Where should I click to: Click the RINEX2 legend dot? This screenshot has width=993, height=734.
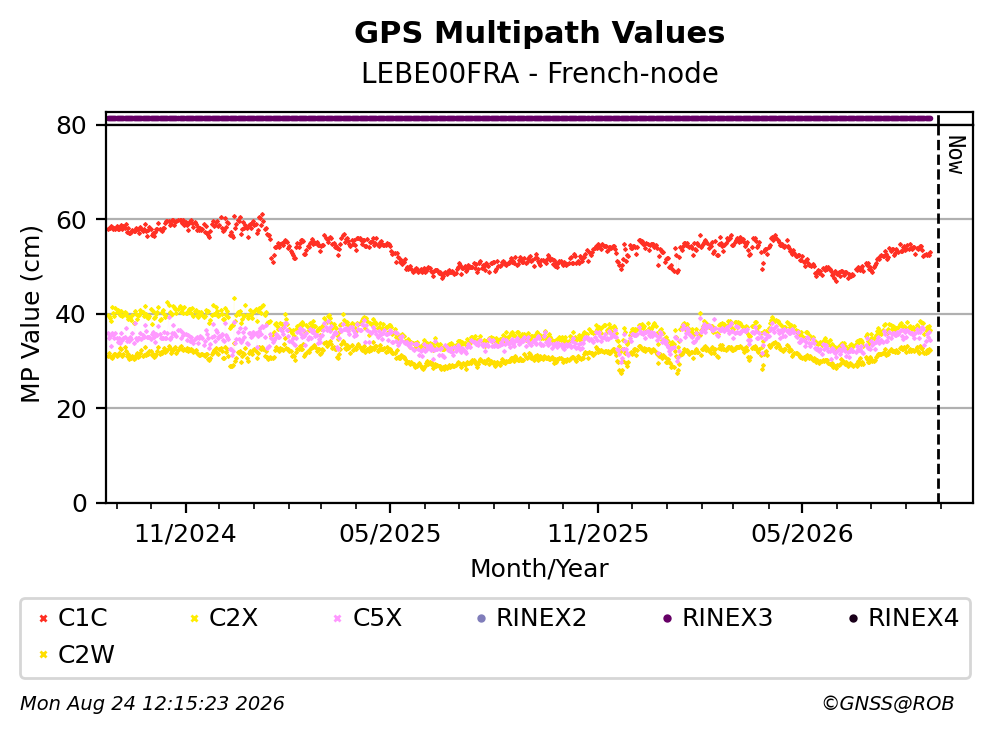tap(481, 618)
